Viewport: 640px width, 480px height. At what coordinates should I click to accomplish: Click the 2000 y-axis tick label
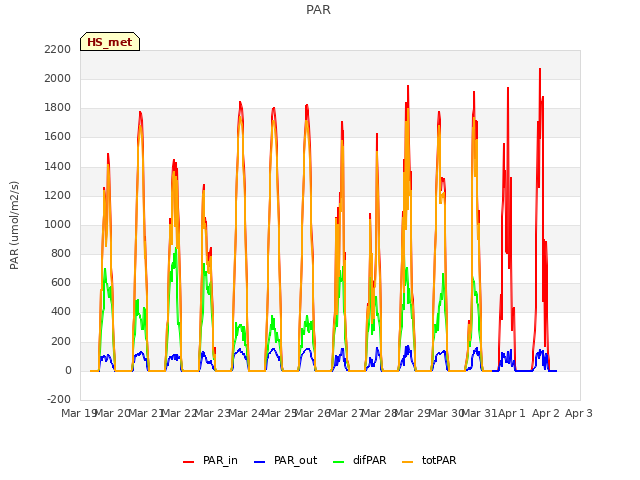[58, 78]
